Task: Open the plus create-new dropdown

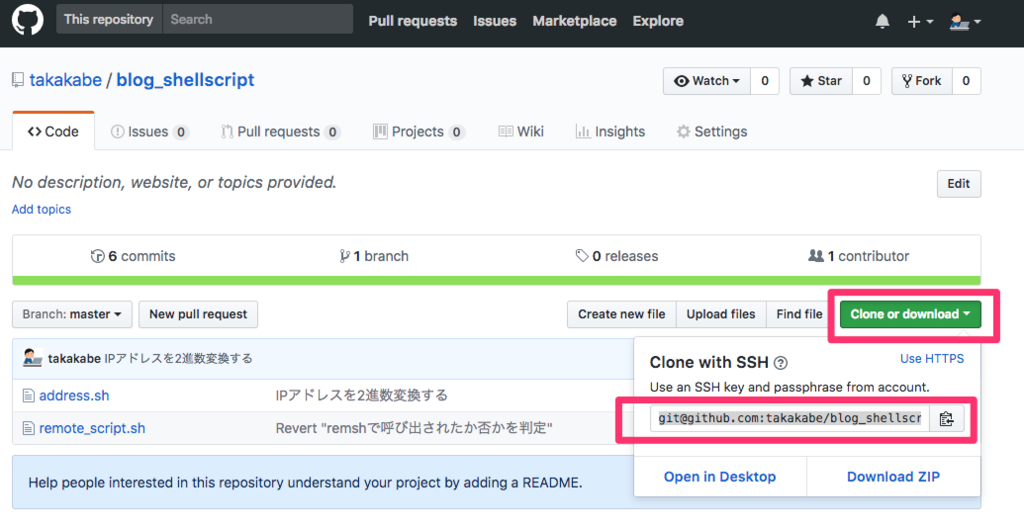Action: [x=920, y=22]
